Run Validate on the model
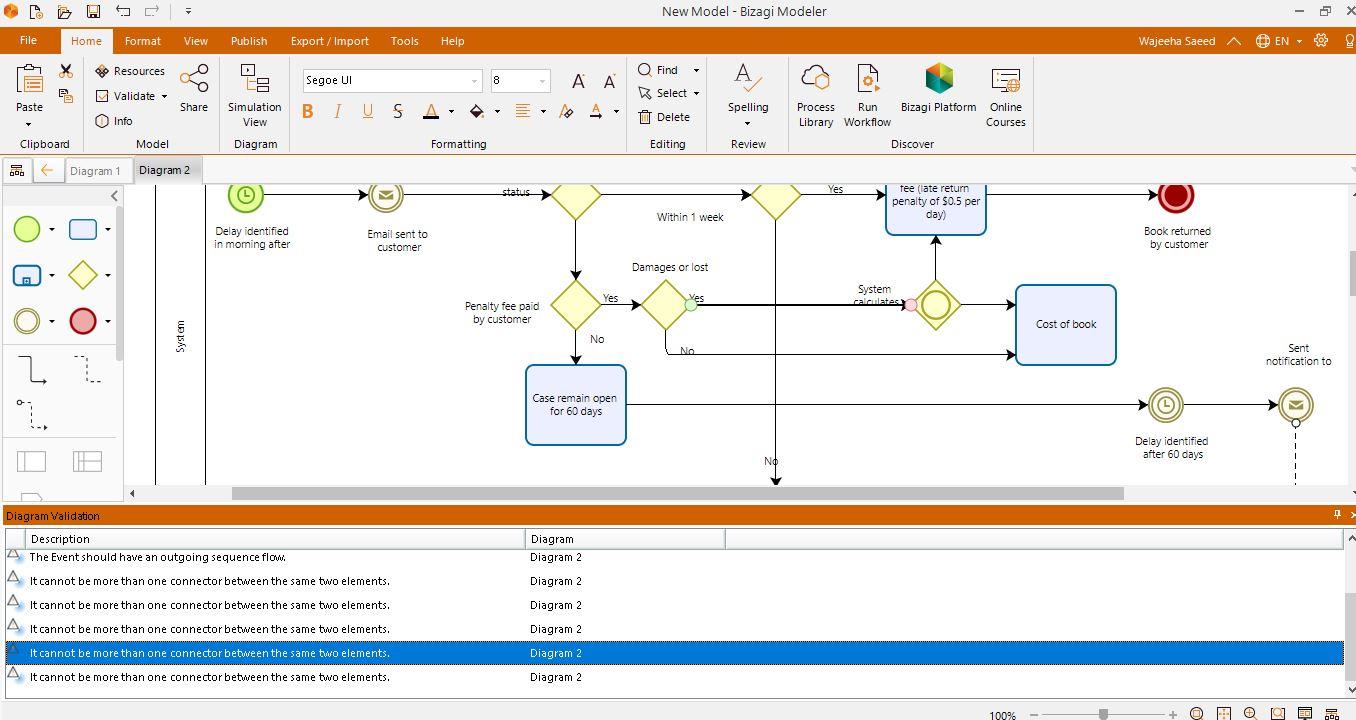This screenshot has width=1356, height=720. coord(126,96)
